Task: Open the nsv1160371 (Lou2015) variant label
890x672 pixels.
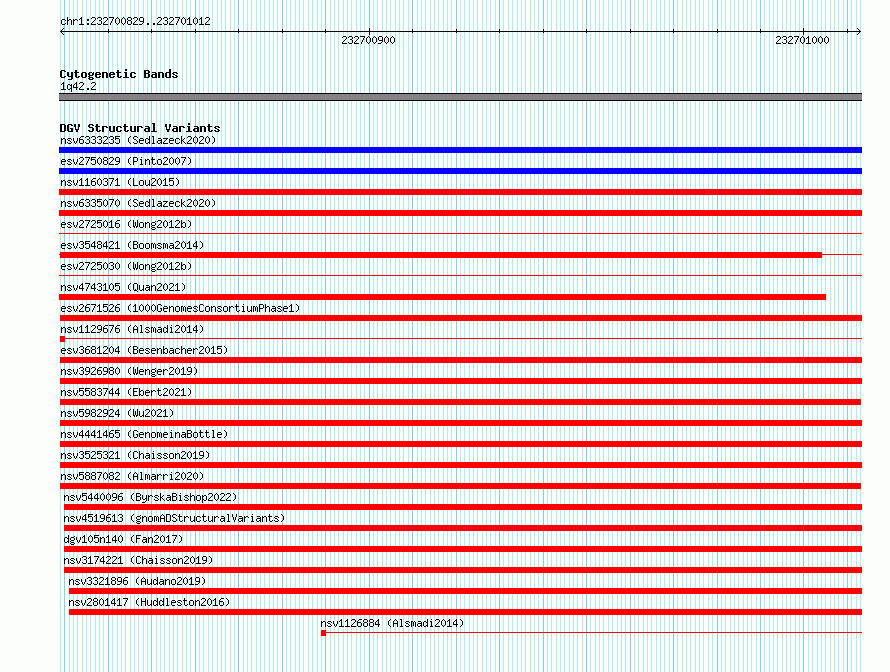Action: pos(120,182)
